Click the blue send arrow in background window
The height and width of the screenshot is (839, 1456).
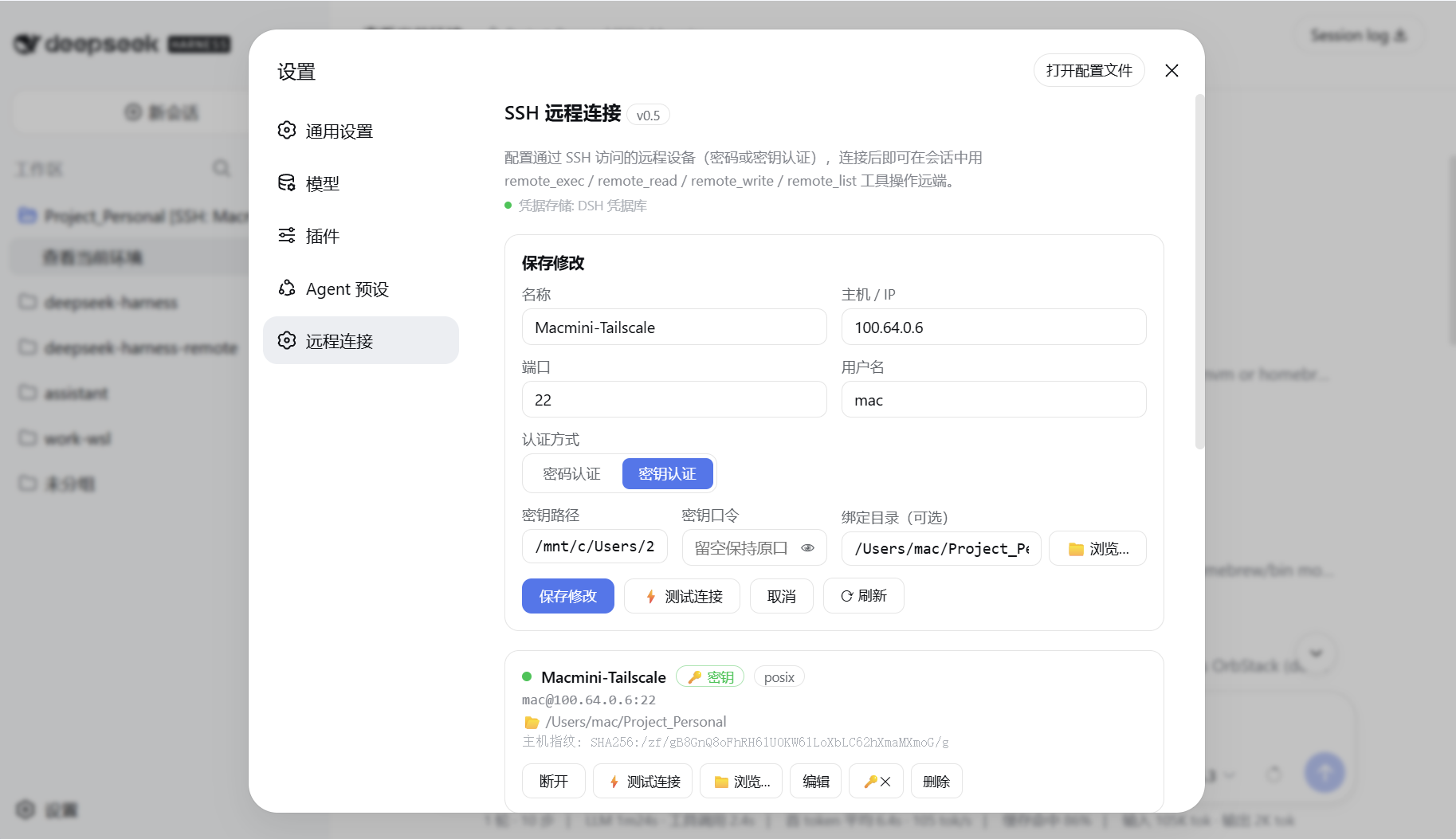coord(1325,772)
